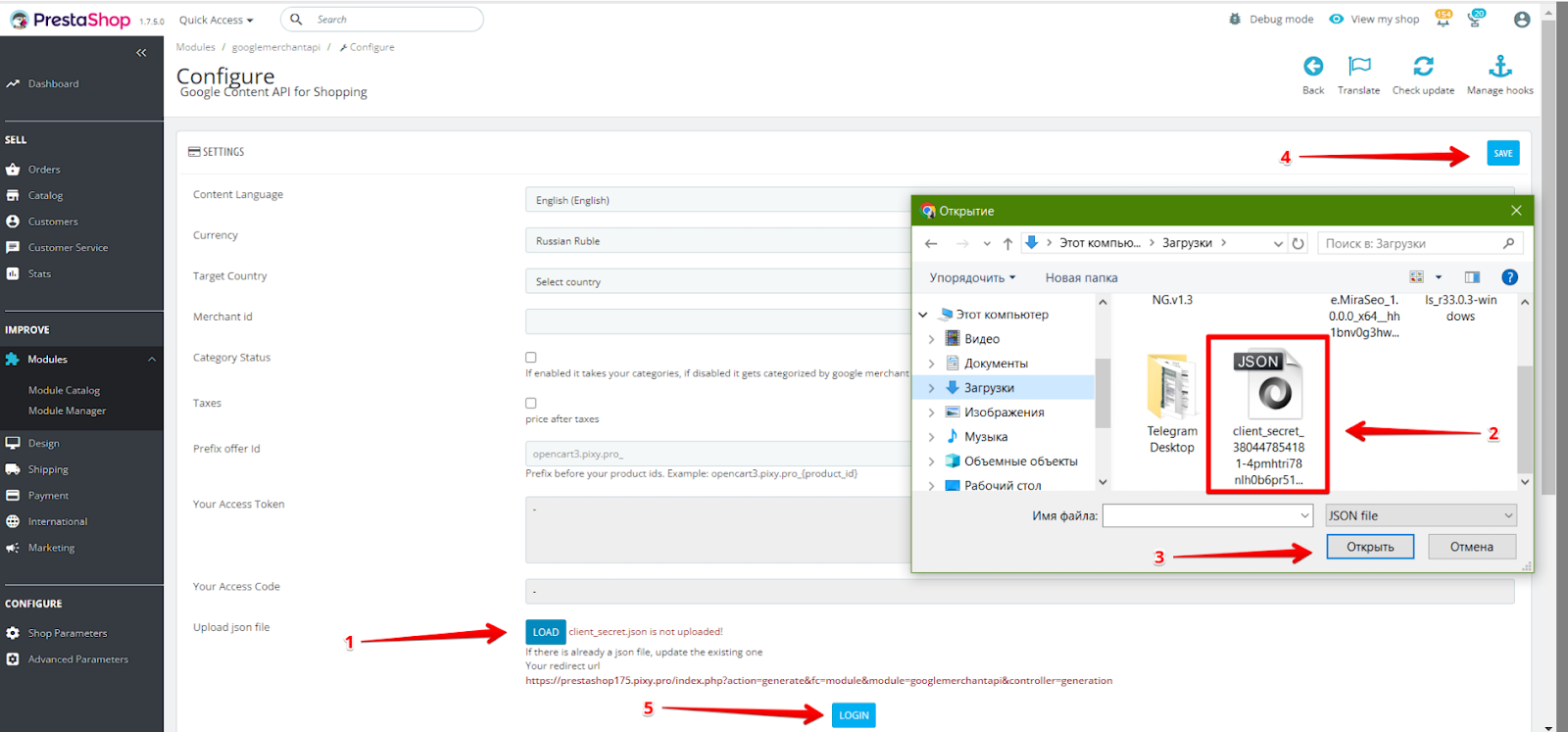The image size is (1568, 732).
Task: Open view options dropdown arrow
Action: 1439,277
